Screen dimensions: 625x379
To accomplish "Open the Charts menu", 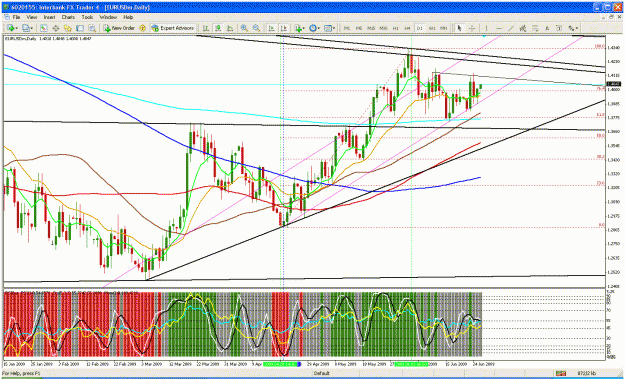I will pos(68,18).
